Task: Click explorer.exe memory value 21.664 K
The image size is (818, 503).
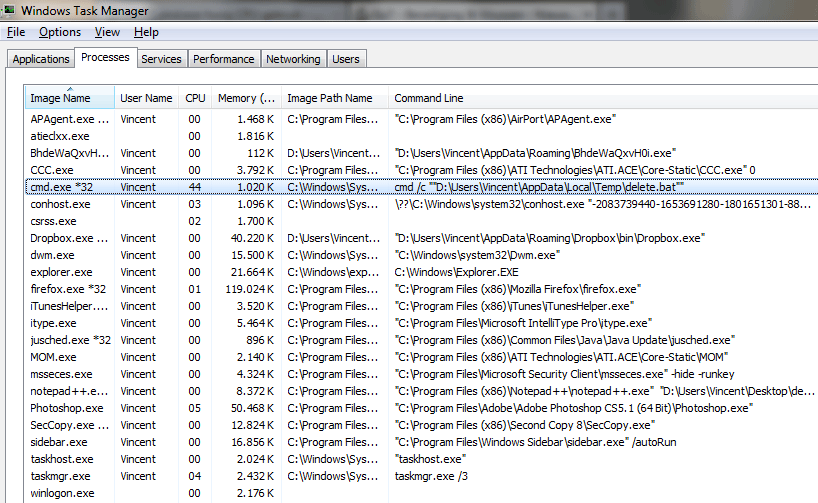Action: tap(252, 272)
